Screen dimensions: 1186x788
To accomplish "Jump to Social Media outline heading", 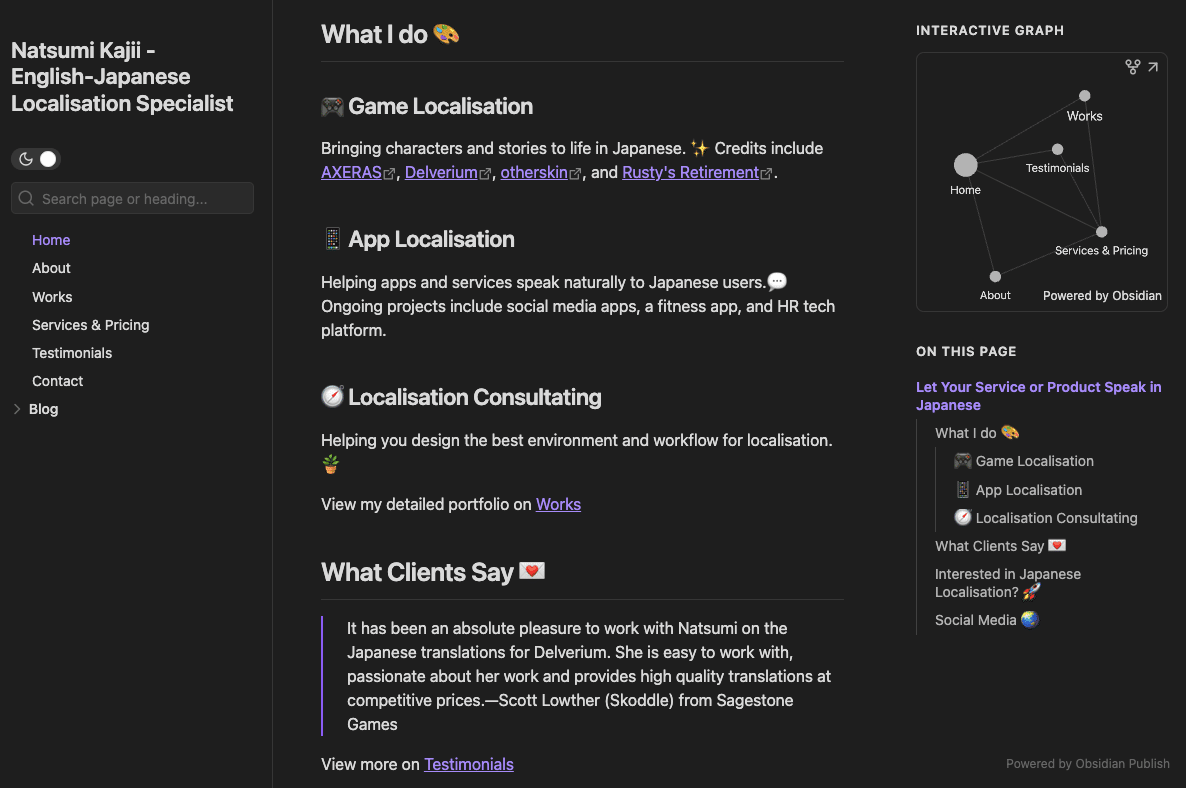I will [976, 620].
